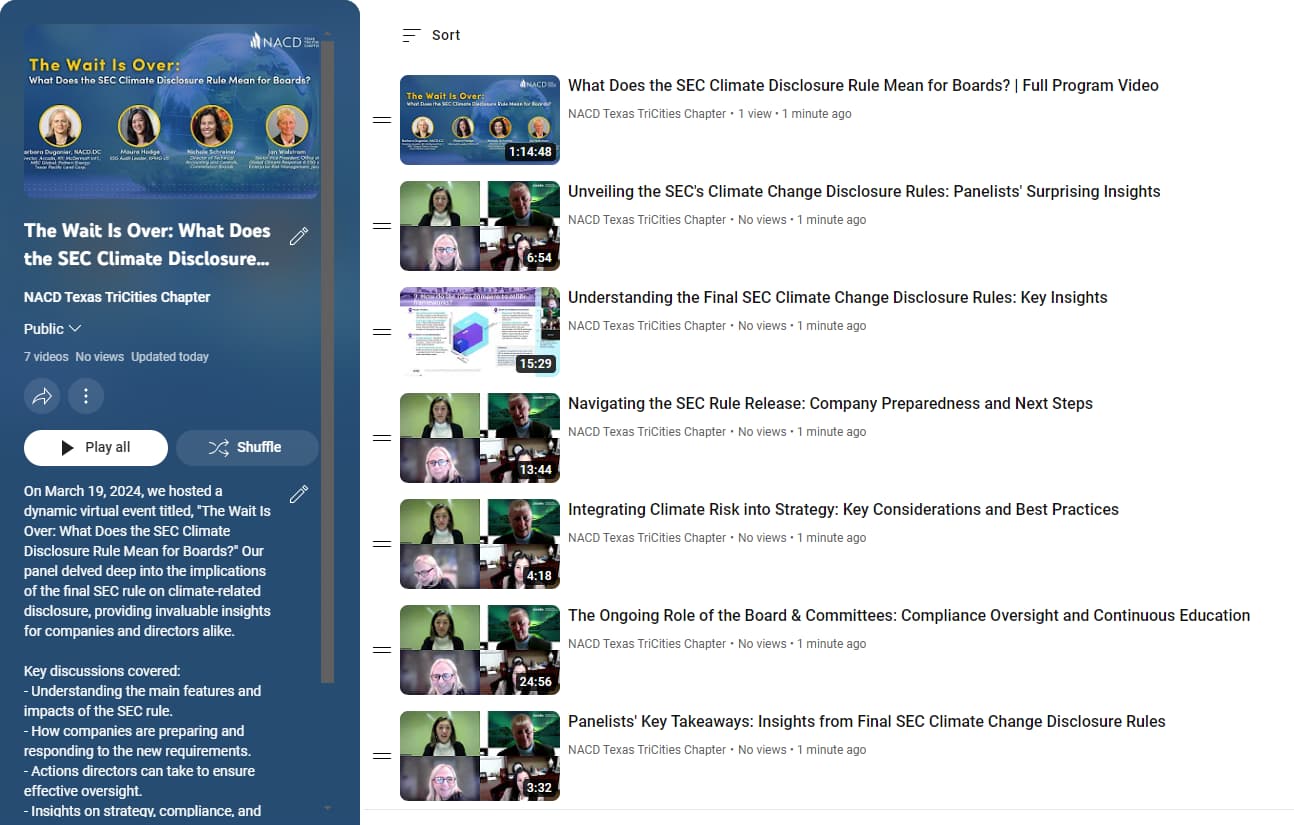The width and height of the screenshot is (1294, 825).
Task: Click the 'Updated today' text
Action: (x=170, y=357)
